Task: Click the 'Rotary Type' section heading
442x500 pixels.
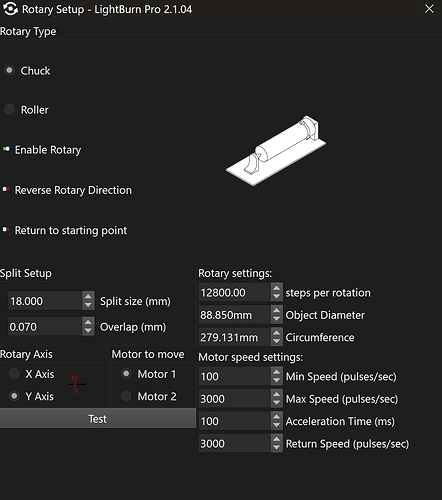Action: pos(28,32)
